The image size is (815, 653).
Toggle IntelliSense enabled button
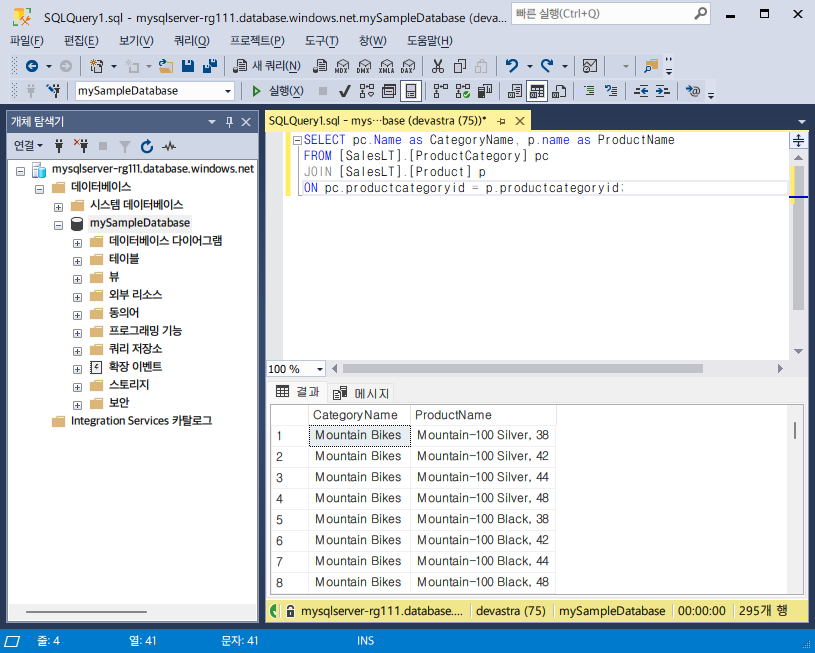click(411, 92)
